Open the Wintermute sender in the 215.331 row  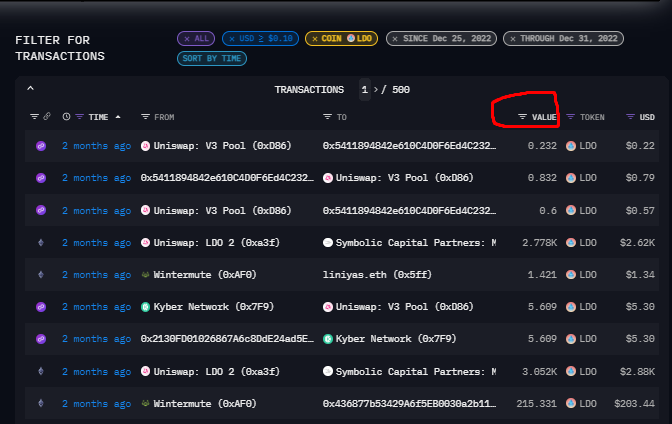click(205, 404)
